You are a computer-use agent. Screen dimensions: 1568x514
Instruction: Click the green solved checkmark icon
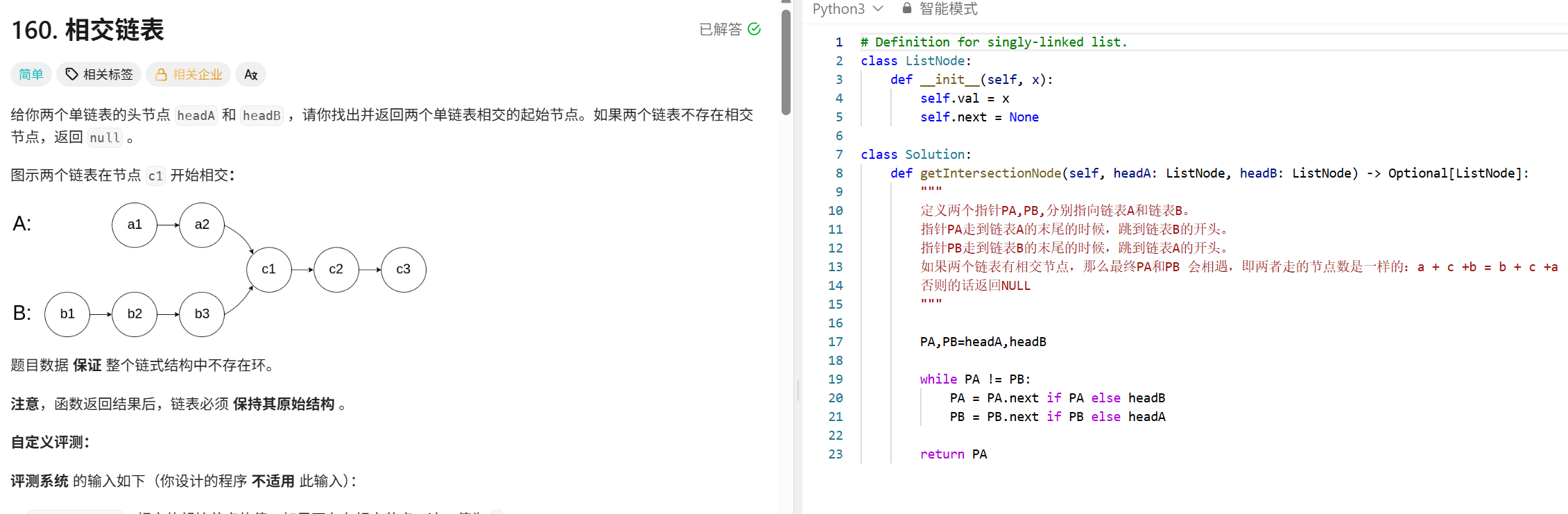[x=755, y=29]
